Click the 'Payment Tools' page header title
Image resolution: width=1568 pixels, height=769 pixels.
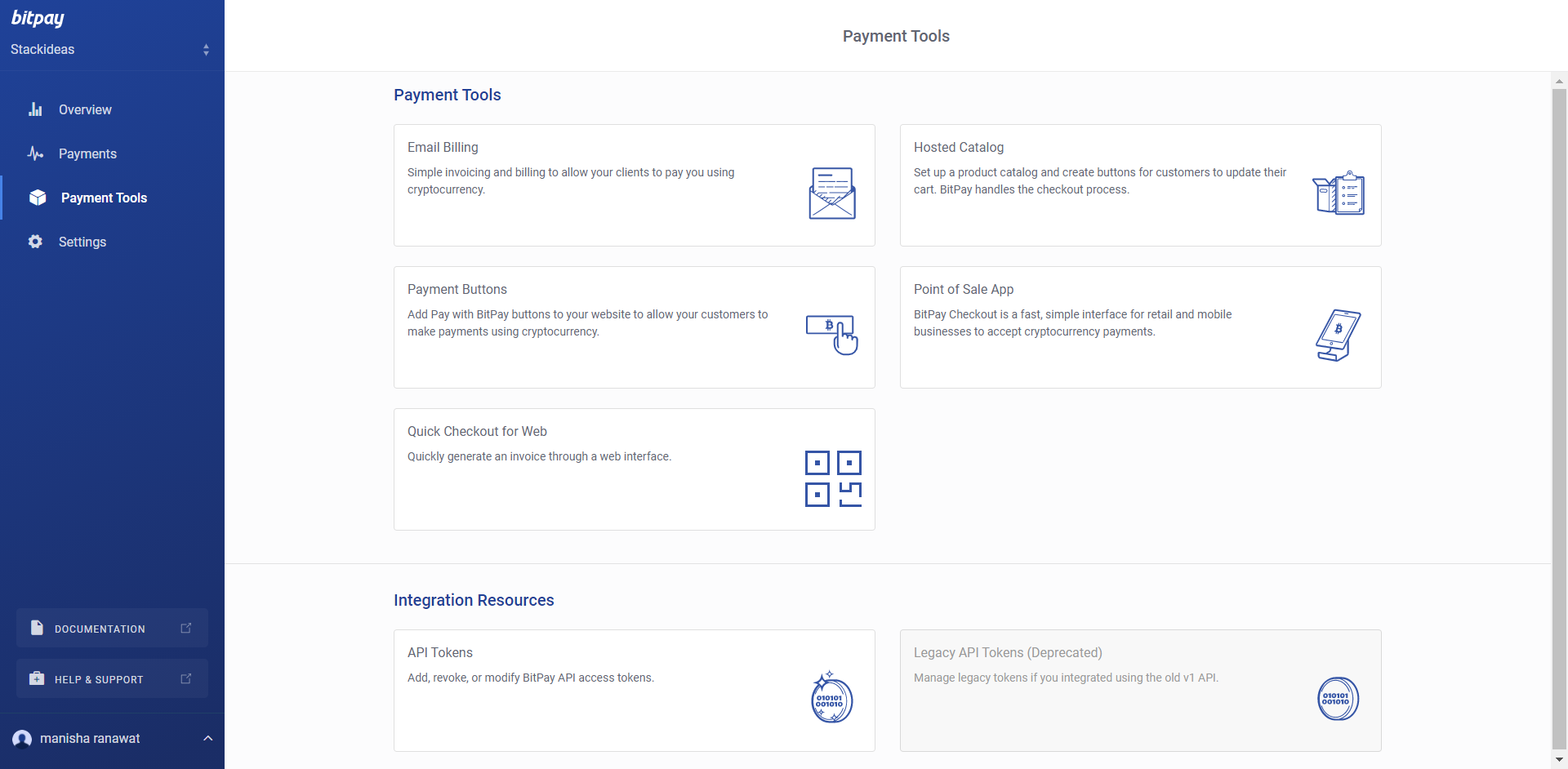(x=896, y=36)
